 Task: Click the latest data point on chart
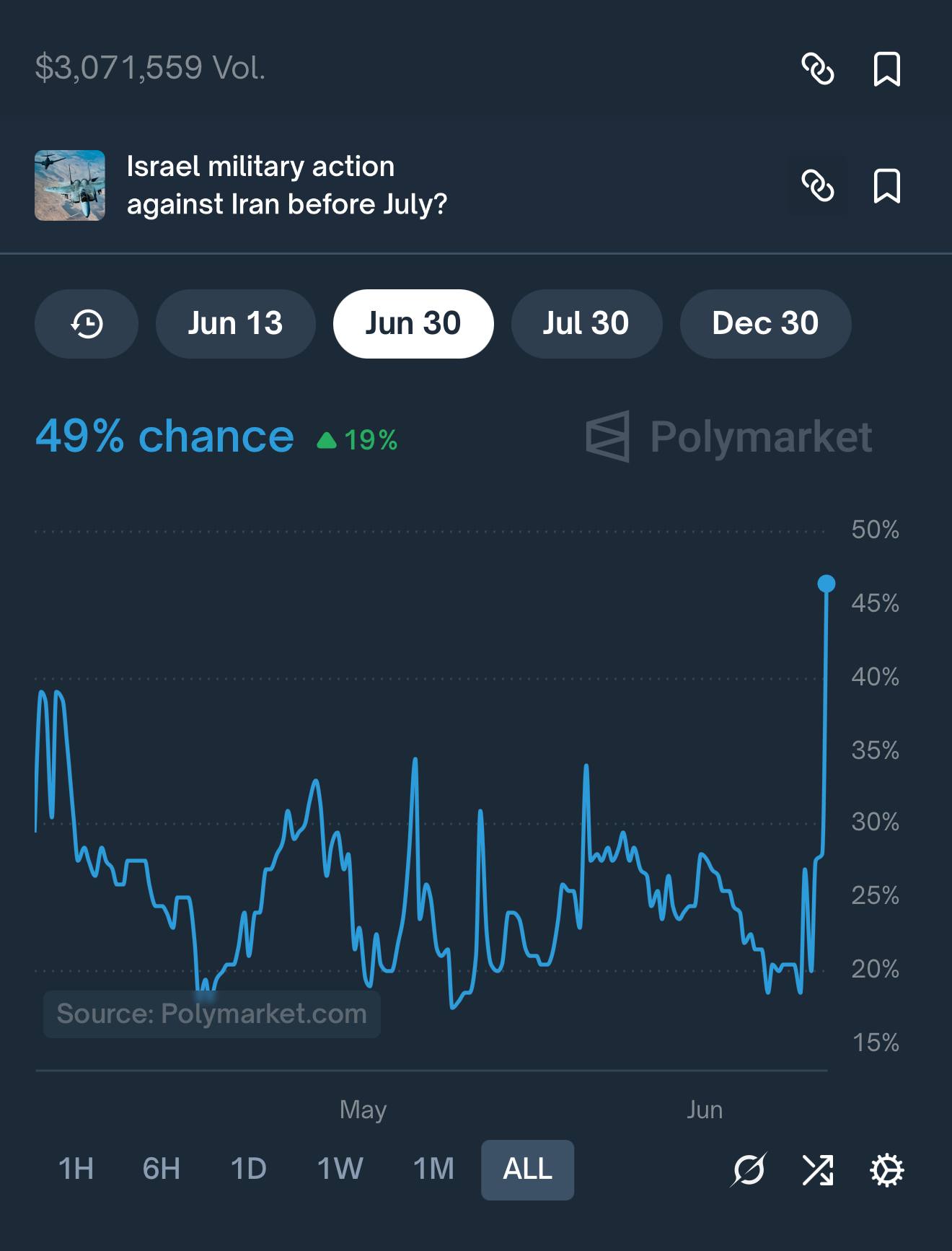coord(827,584)
